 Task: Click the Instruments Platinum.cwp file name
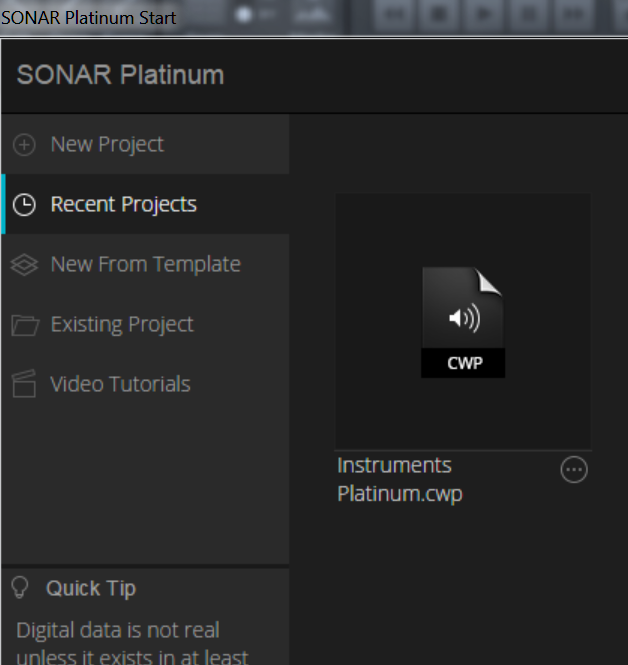click(400, 480)
